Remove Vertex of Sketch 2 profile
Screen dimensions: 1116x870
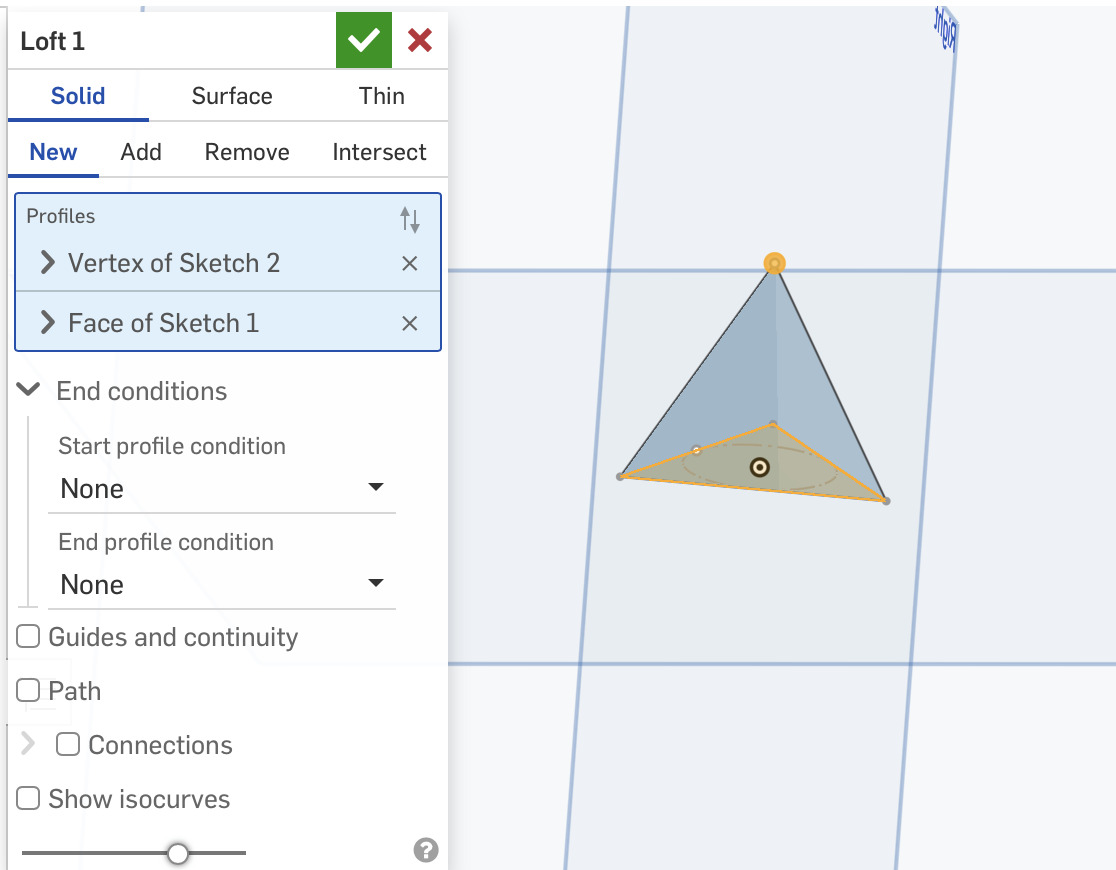[x=409, y=264]
